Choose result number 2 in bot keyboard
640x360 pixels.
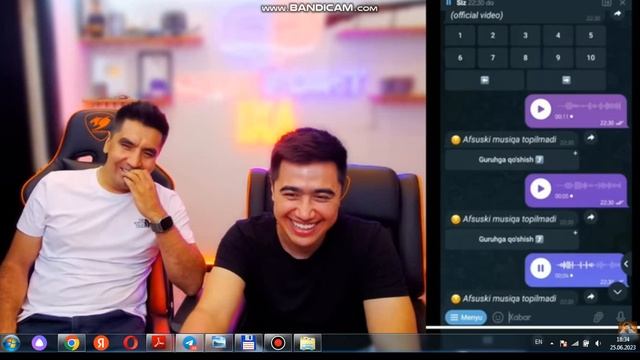tap(493, 36)
